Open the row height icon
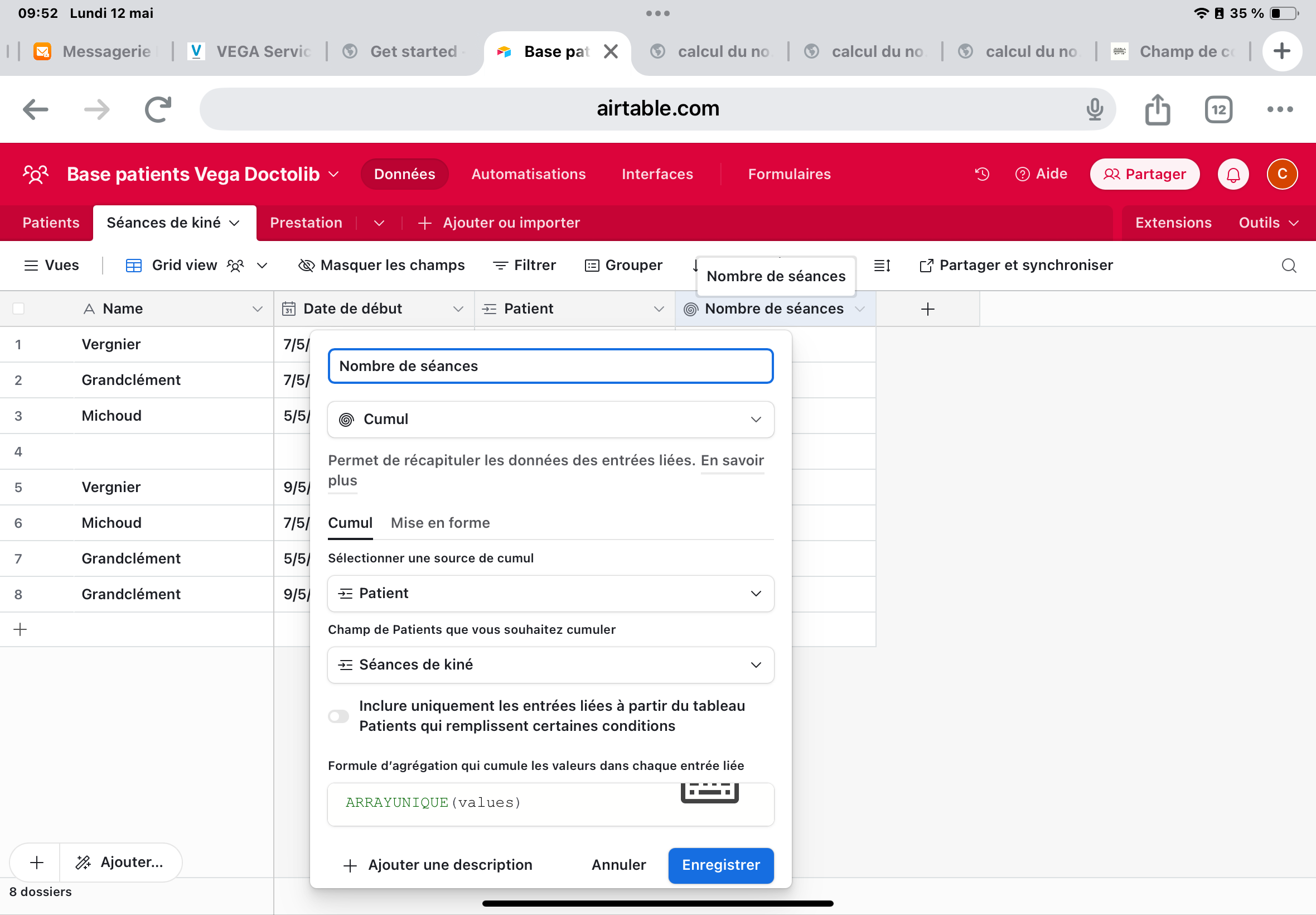 coord(882,266)
